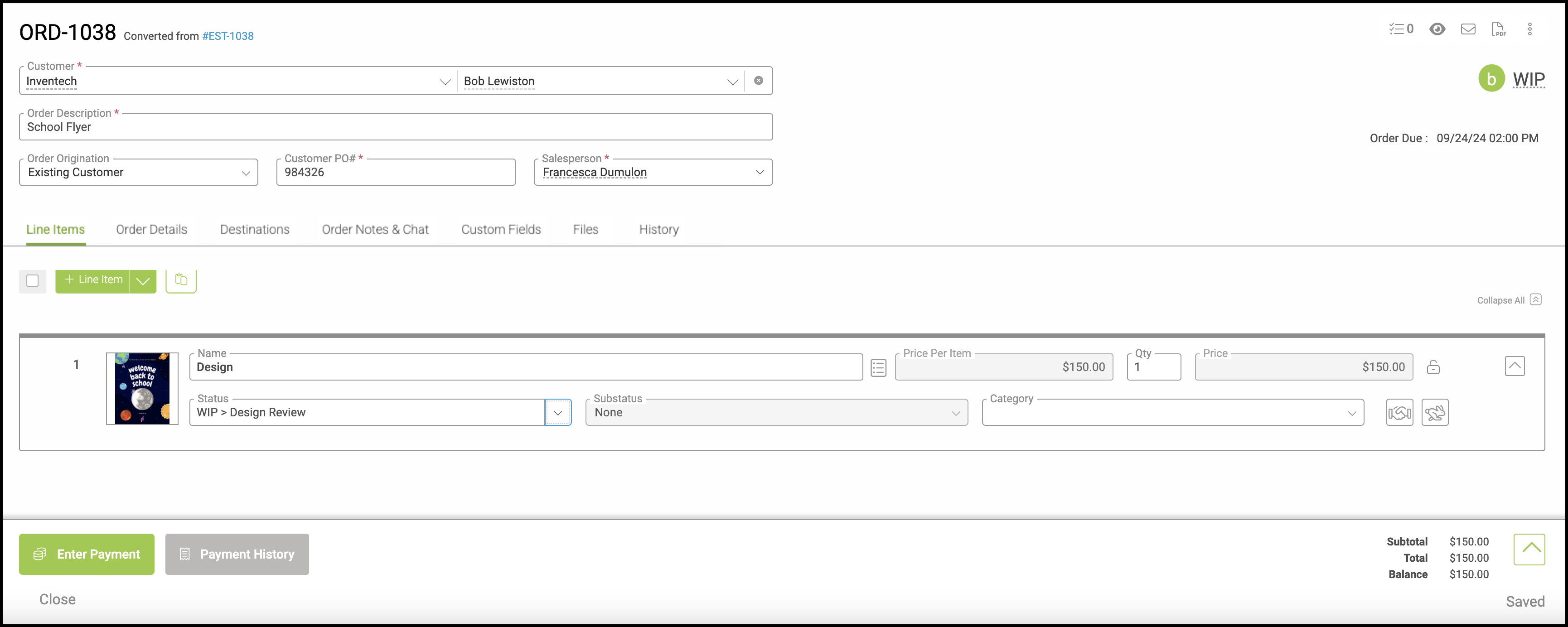The width and height of the screenshot is (1568, 627).
Task: Open the task checklist icon showing 0
Action: (1401, 29)
